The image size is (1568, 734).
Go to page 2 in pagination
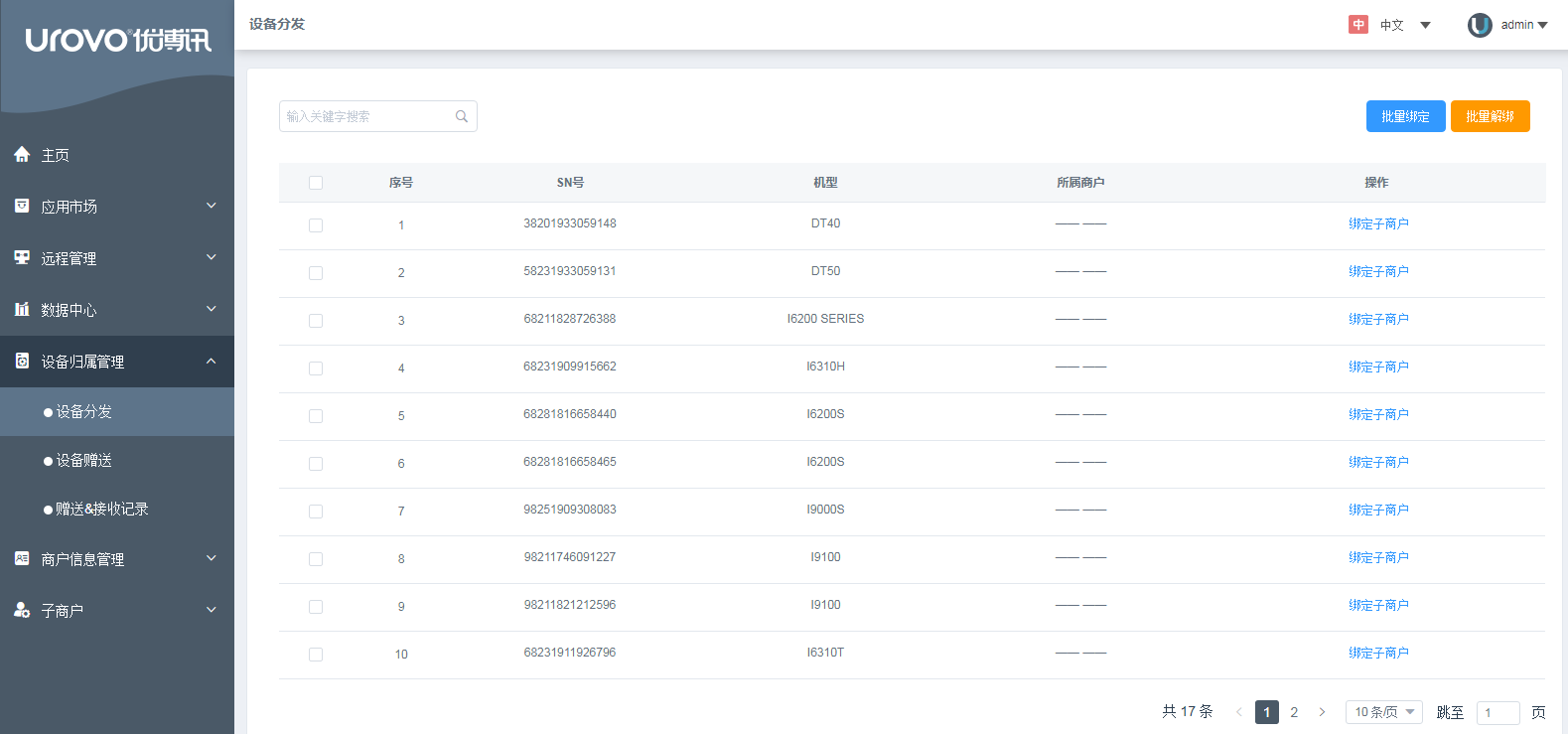[x=1294, y=712]
